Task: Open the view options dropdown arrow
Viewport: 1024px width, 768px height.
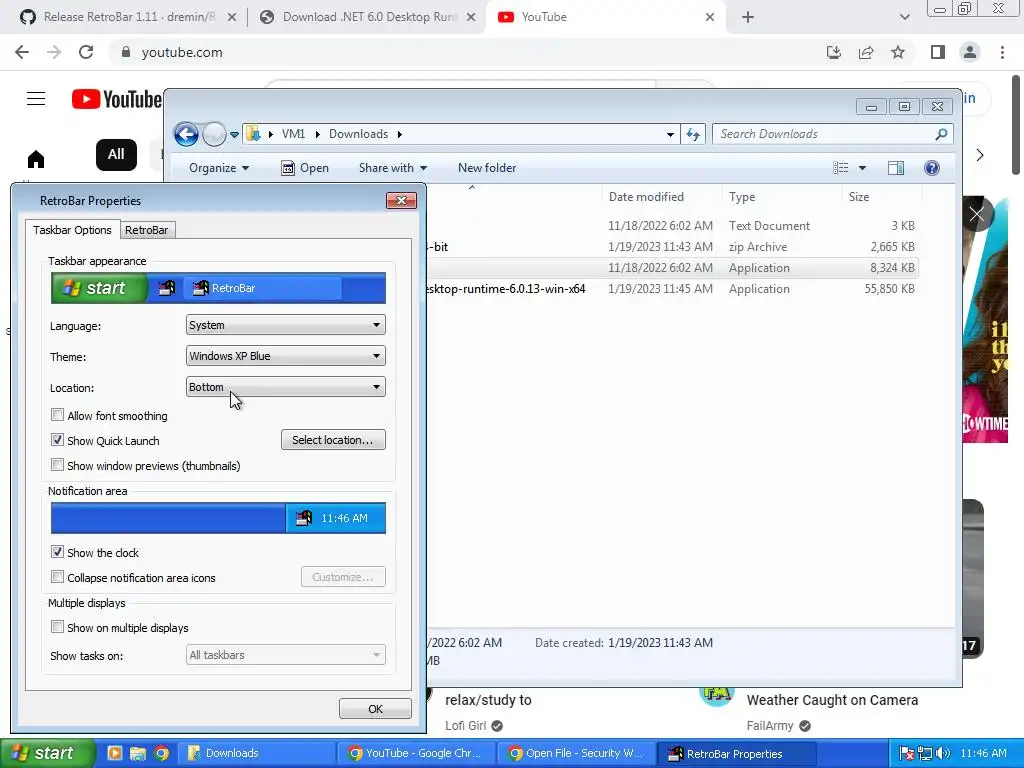Action: [862, 168]
